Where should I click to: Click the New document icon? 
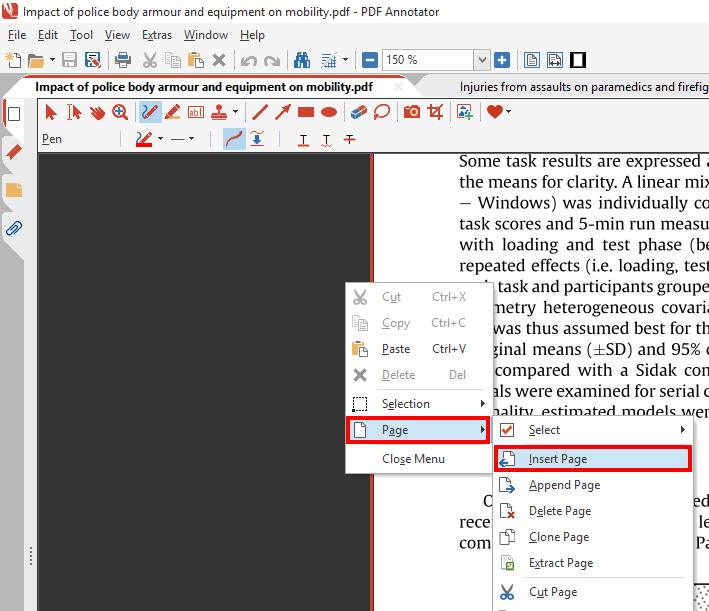point(13,60)
